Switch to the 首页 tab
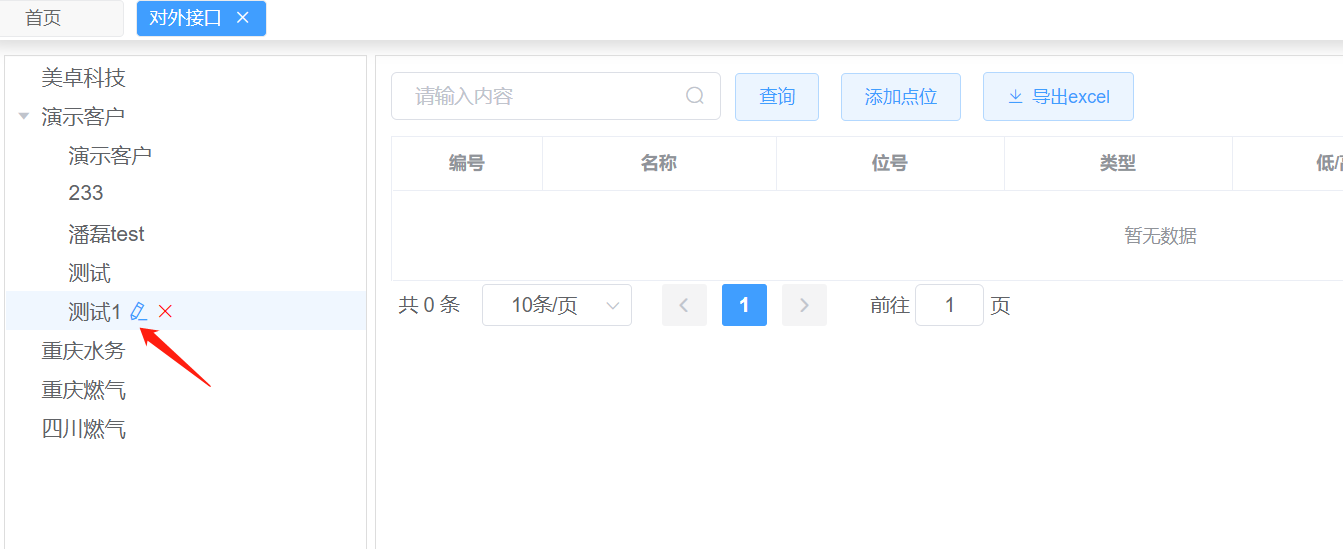This screenshot has height=549, width=1343. coord(43,18)
